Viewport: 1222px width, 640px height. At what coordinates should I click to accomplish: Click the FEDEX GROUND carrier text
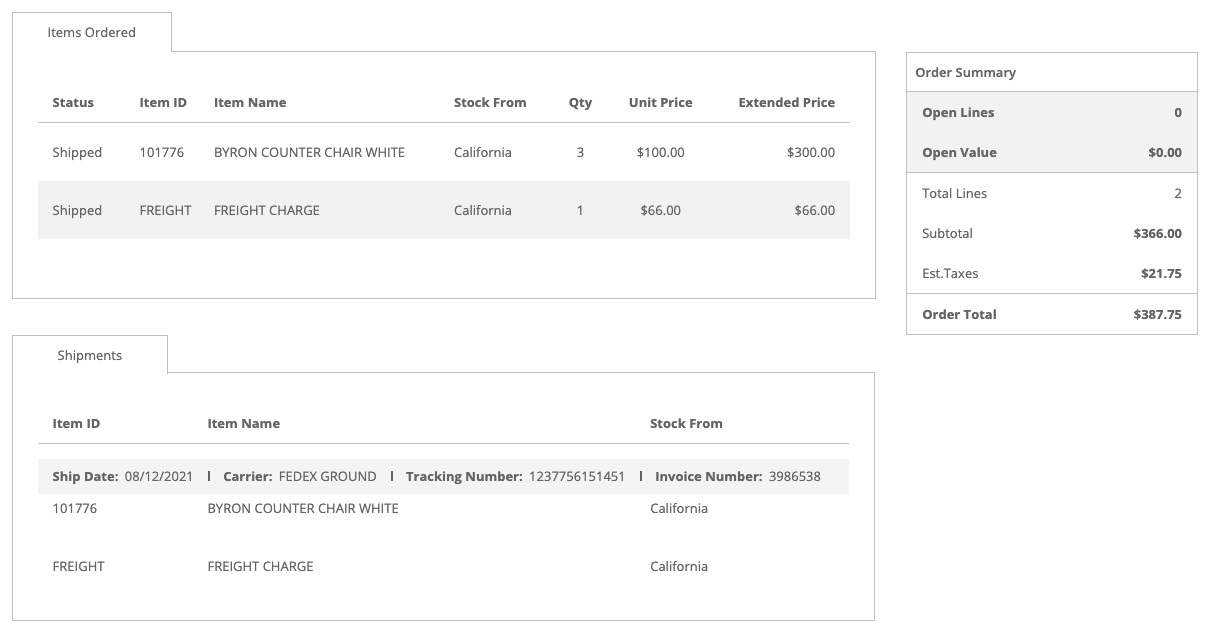327,477
